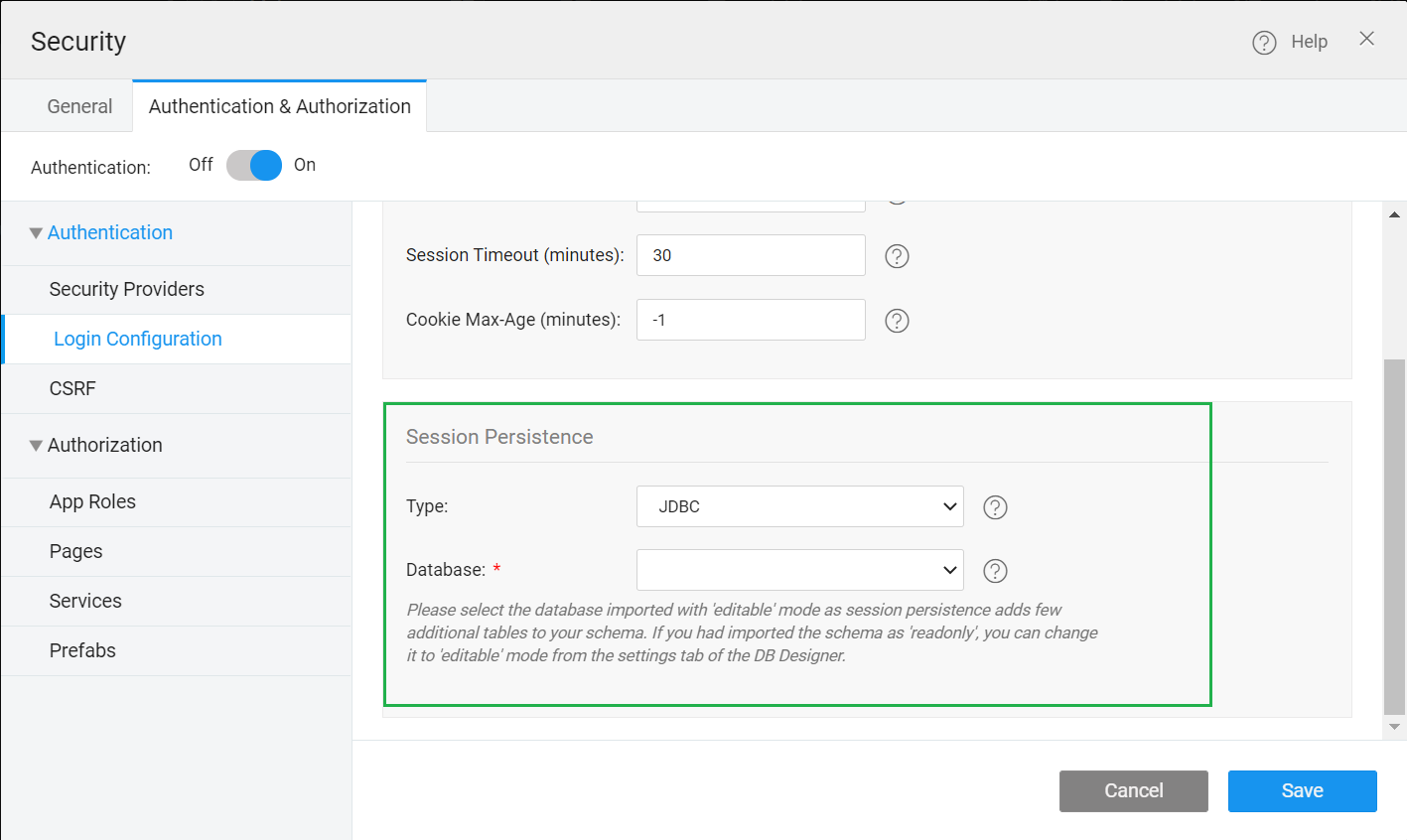Screen dimensions: 1407x840
Task: Switch to the Authentication & Authorization tab
Action: pyautogui.click(x=279, y=105)
